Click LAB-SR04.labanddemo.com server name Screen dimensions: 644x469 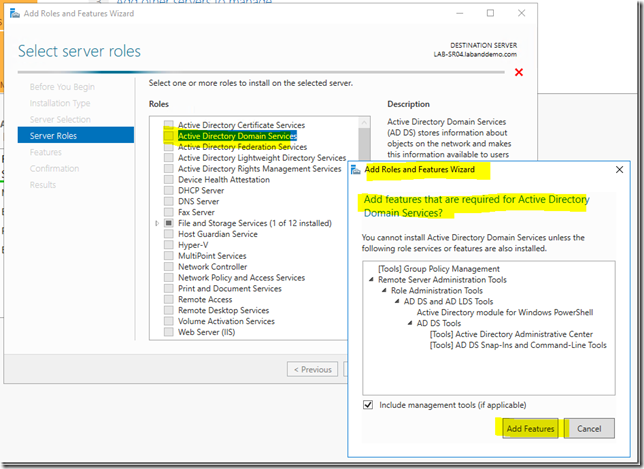pos(475,54)
